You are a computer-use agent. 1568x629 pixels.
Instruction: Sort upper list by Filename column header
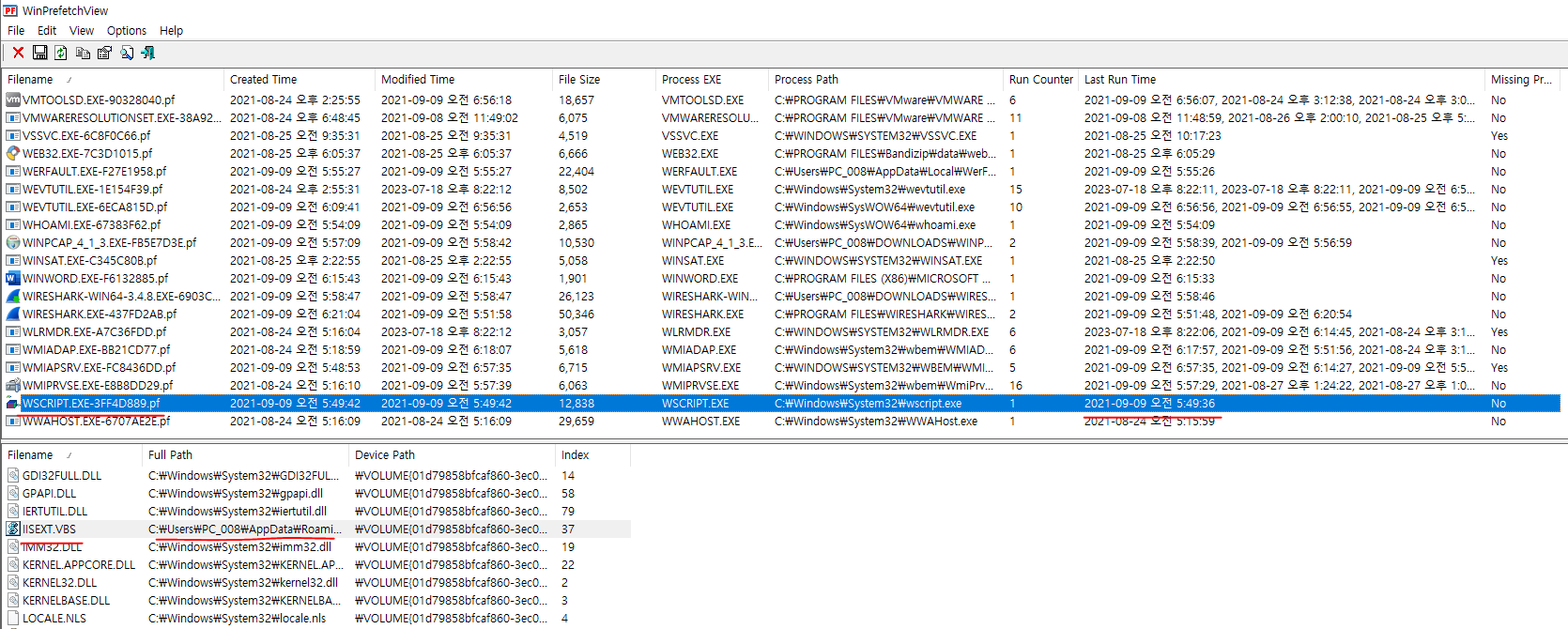coord(113,80)
